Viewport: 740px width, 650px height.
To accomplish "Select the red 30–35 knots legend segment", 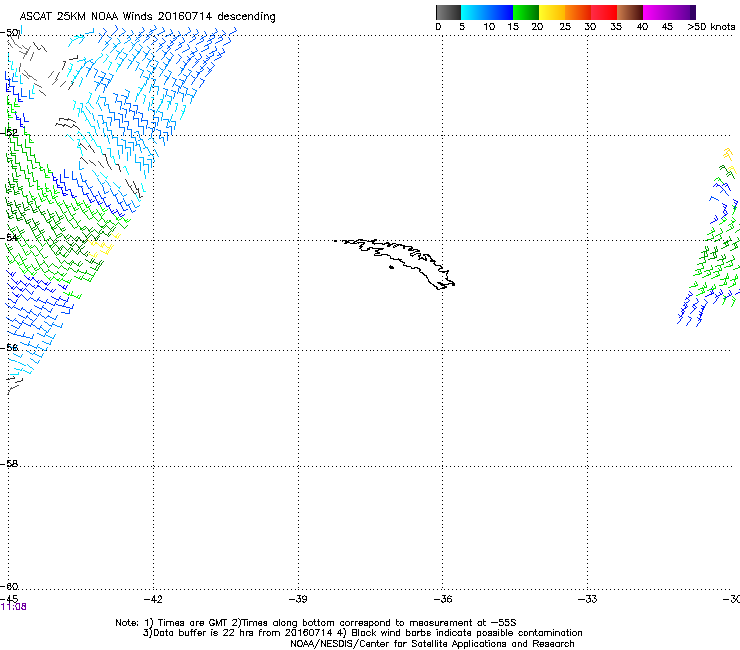I will pyautogui.click(x=604, y=12).
